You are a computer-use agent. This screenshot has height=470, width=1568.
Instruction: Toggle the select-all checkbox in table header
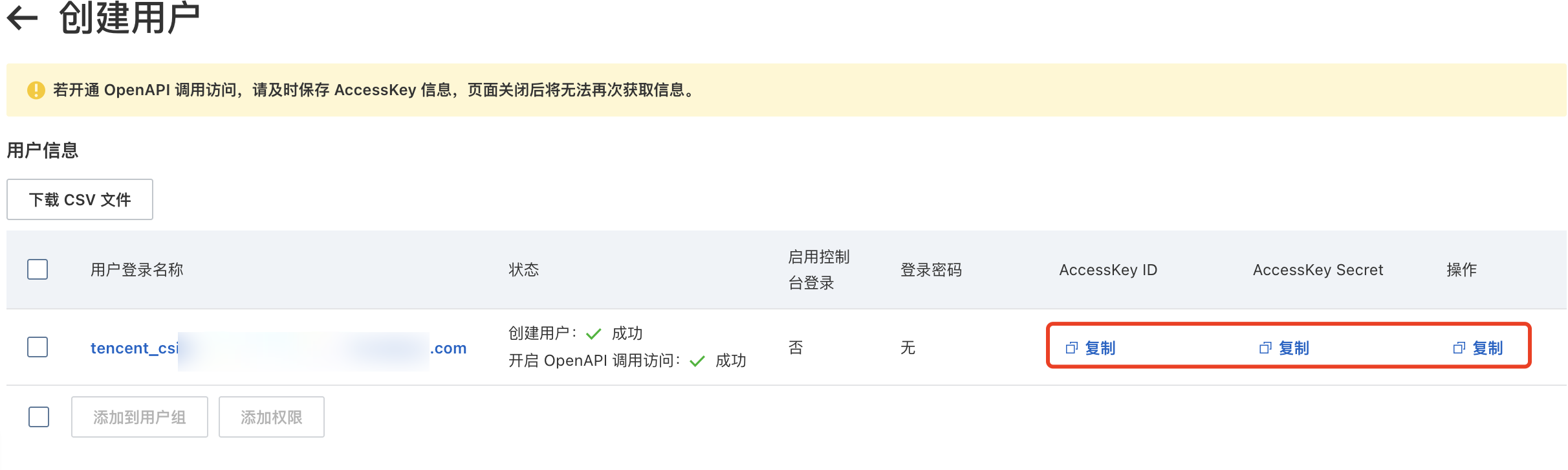[x=38, y=269]
